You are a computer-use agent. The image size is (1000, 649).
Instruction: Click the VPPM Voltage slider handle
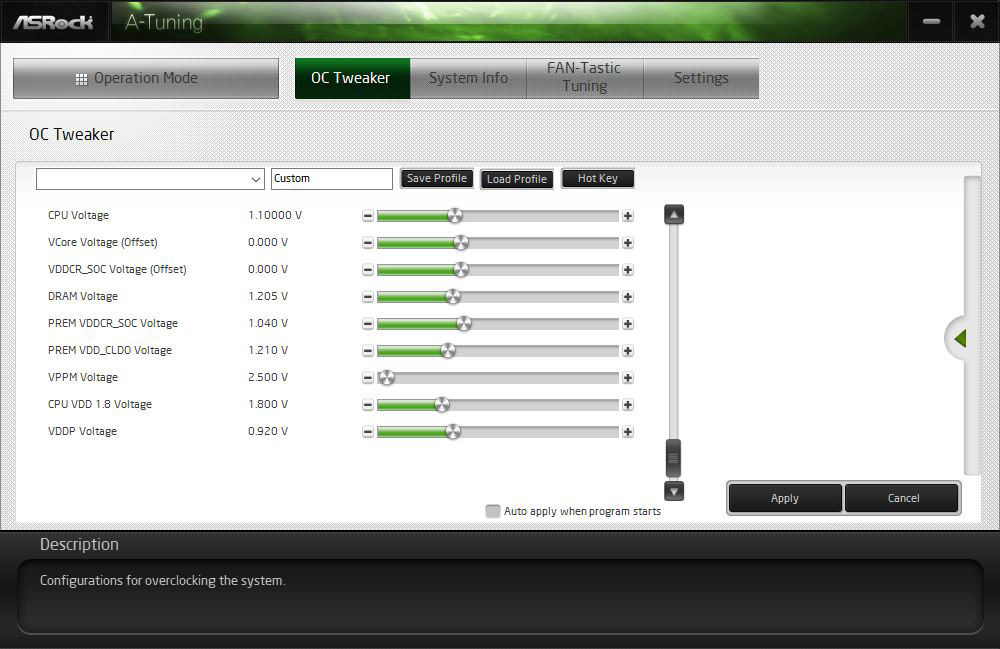pos(386,378)
